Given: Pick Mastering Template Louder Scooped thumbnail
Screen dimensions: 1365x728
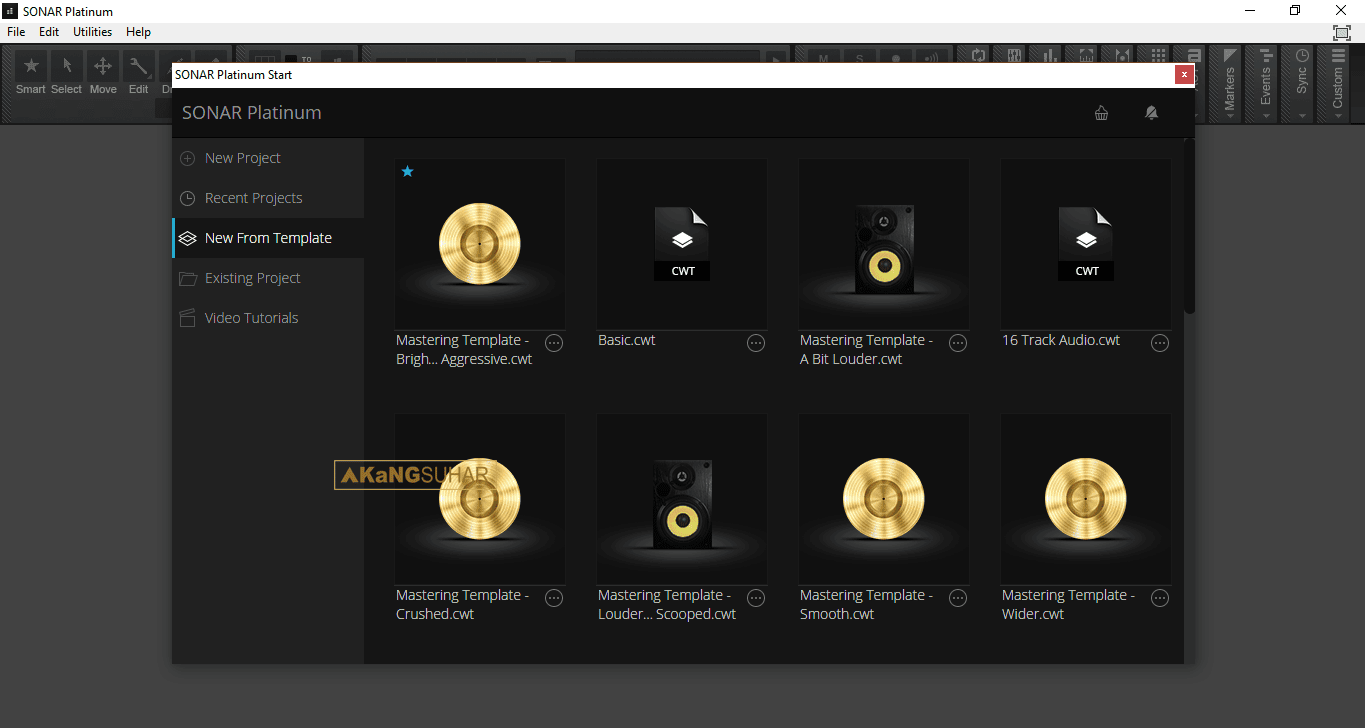Looking at the screenshot, I should [682, 499].
